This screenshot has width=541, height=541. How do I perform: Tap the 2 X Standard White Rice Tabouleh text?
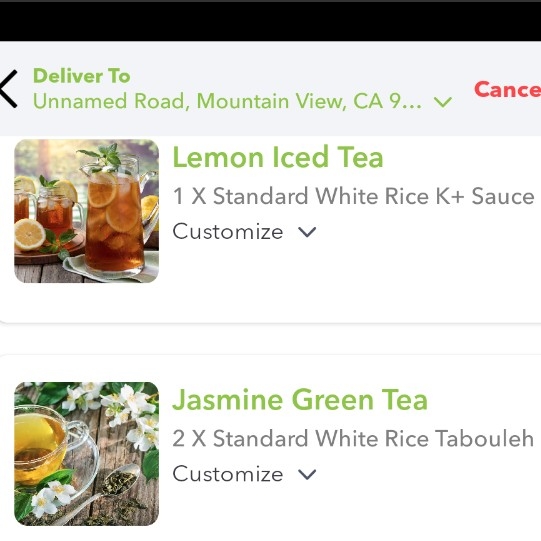(x=353, y=439)
